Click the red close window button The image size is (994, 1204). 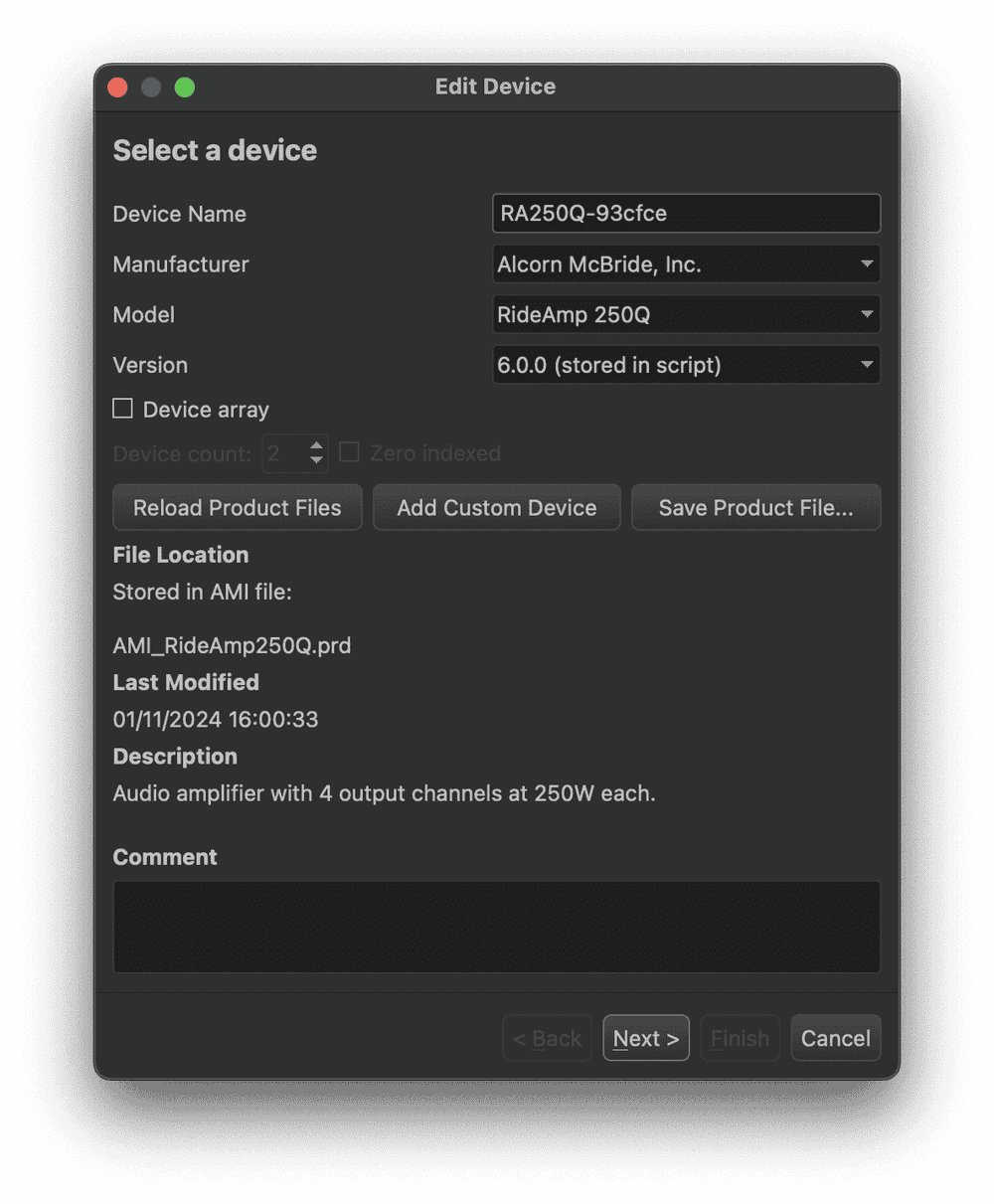coord(117,87)
